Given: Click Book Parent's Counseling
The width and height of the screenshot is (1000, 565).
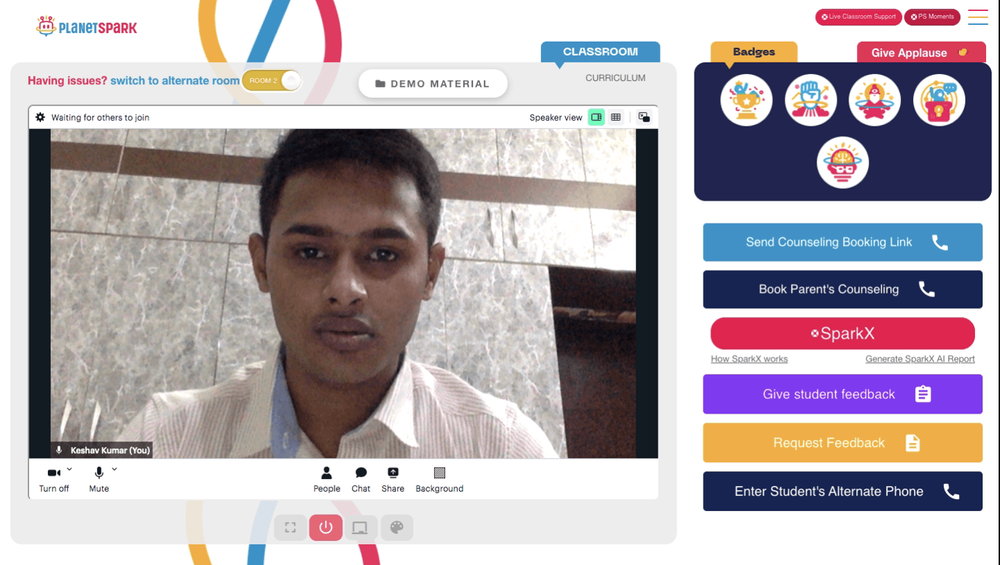Looking at the screenshot, I should 842,289.
